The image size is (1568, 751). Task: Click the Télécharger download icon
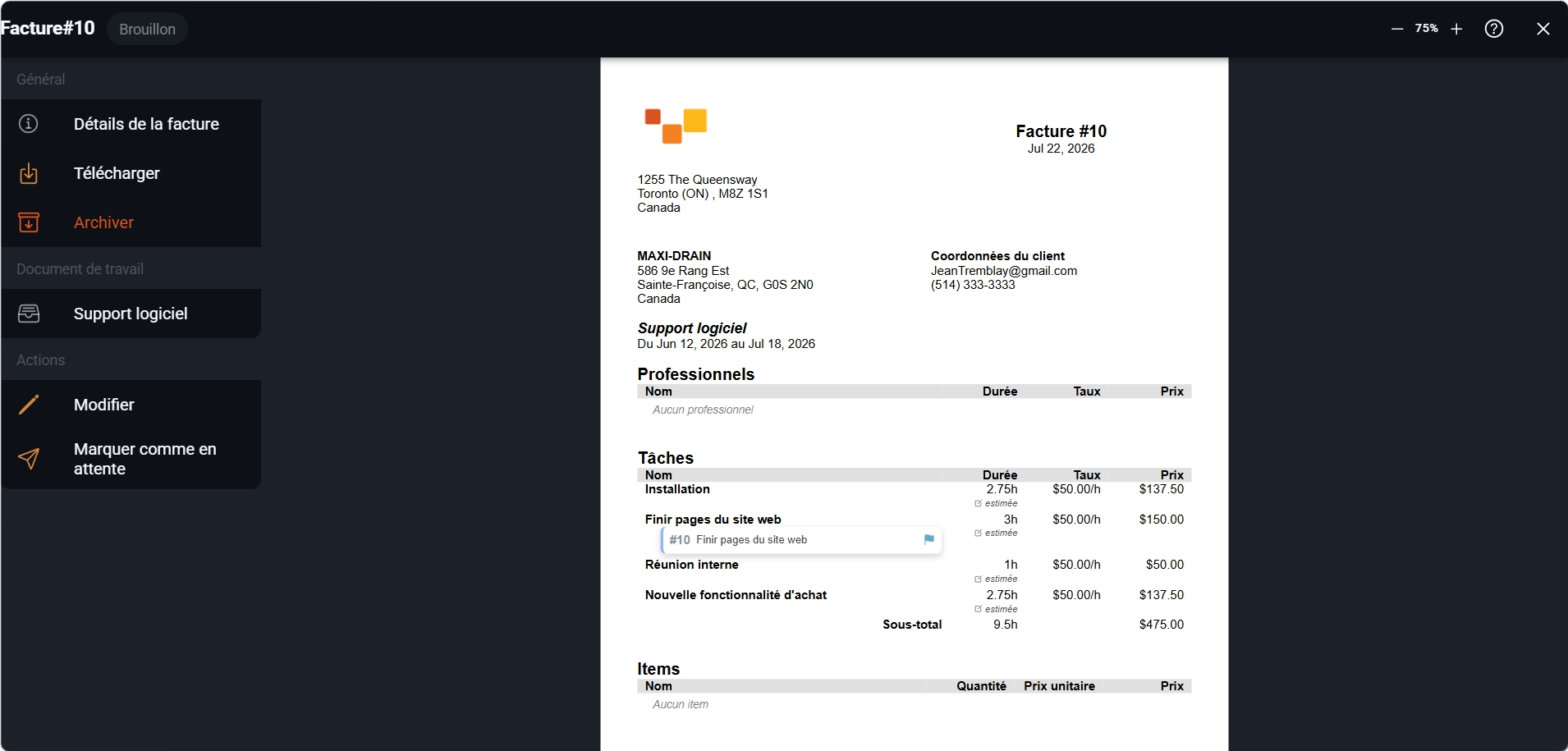click(x=29, y=173)
